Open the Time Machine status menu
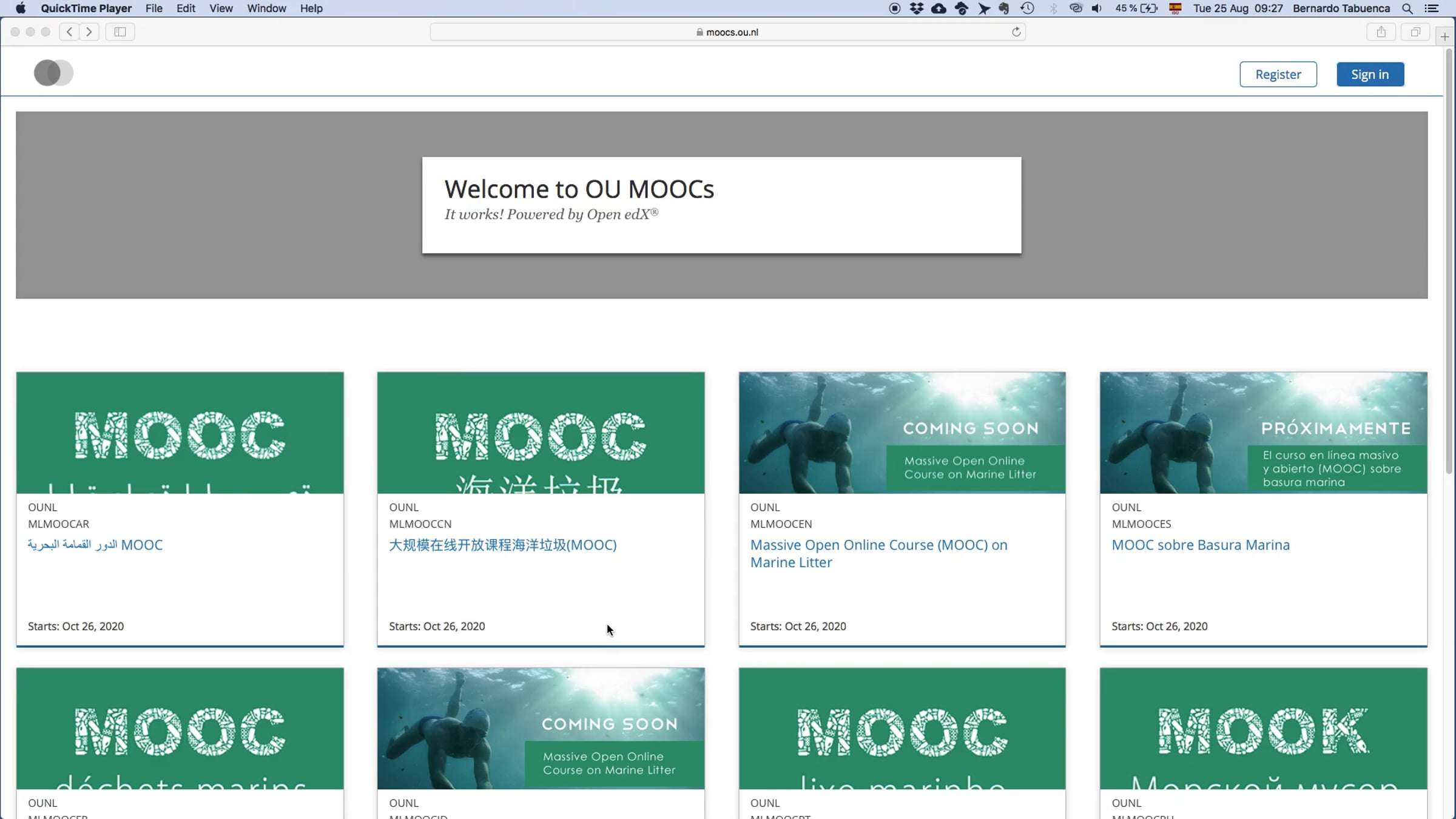The height and width of the screenshot is (819, 1456). (x=1027, y=8)
